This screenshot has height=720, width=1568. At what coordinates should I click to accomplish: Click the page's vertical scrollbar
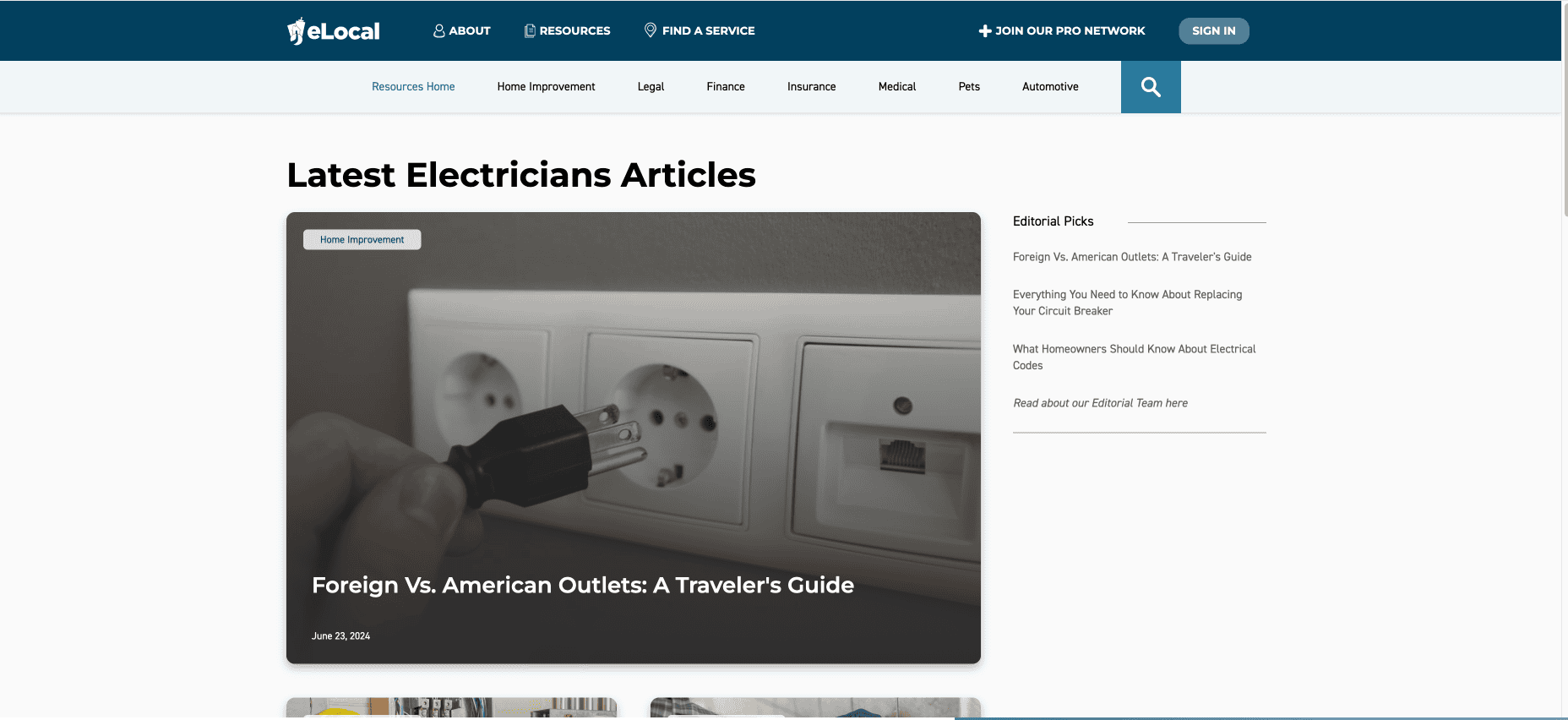tap(1565, 110)
